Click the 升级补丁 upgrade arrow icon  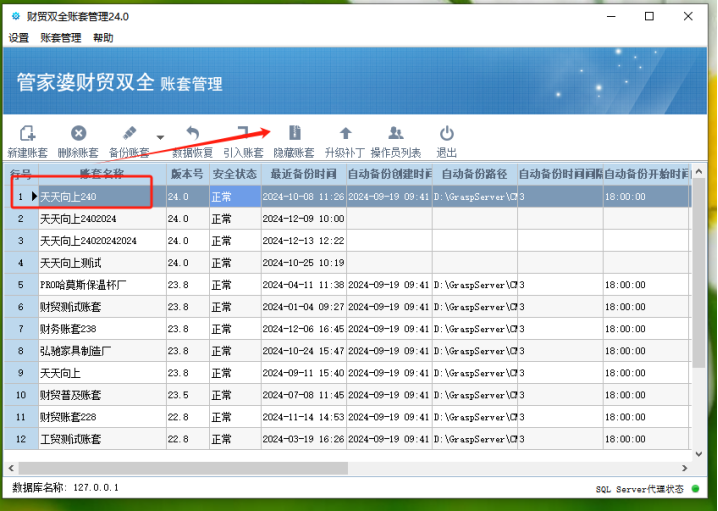pyautogui.click(x=345, y=133)
